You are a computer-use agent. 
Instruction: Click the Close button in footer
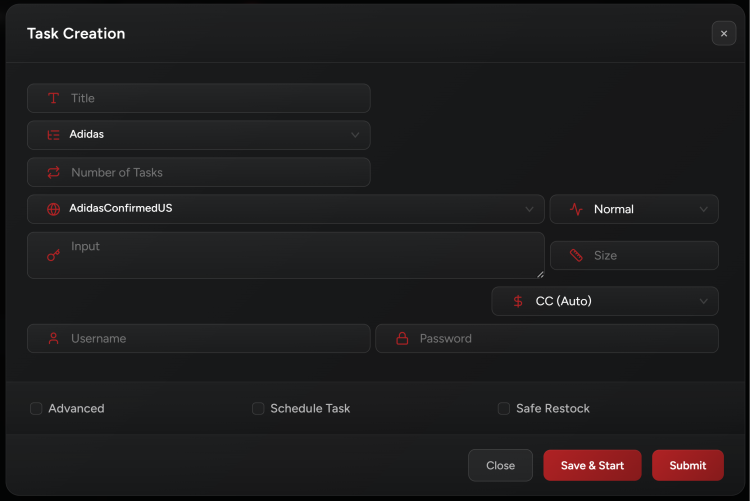500,465
